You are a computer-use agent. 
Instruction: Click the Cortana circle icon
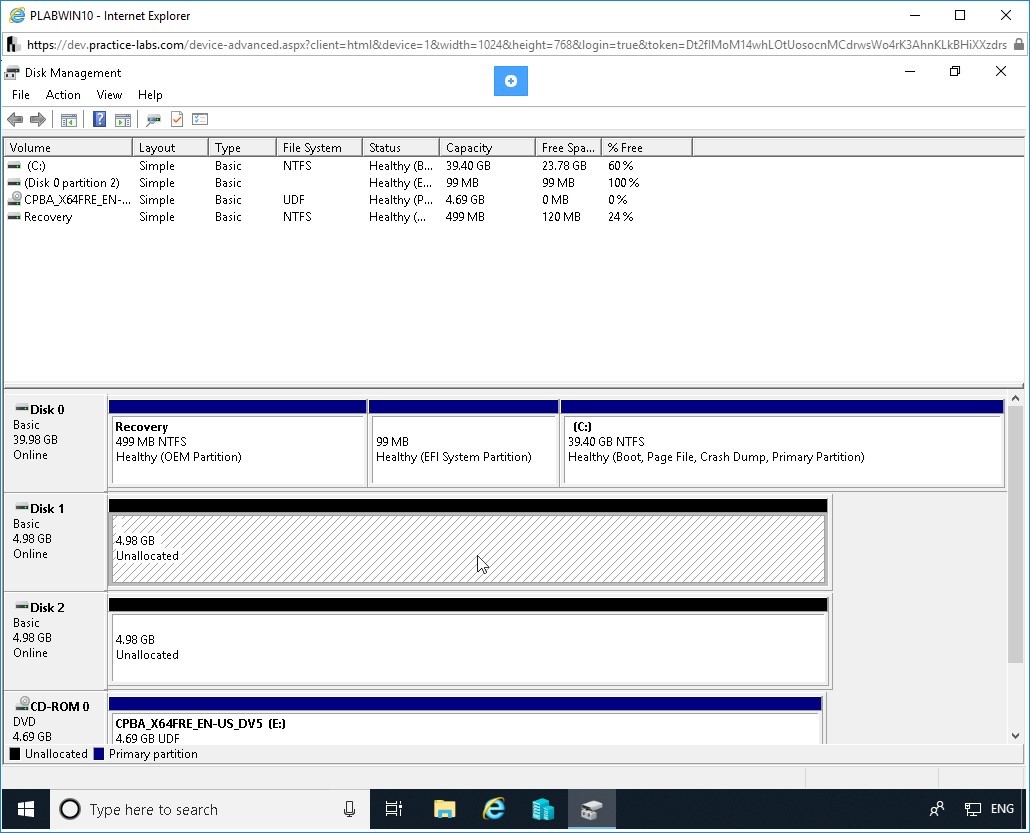(x=70, y=809)
